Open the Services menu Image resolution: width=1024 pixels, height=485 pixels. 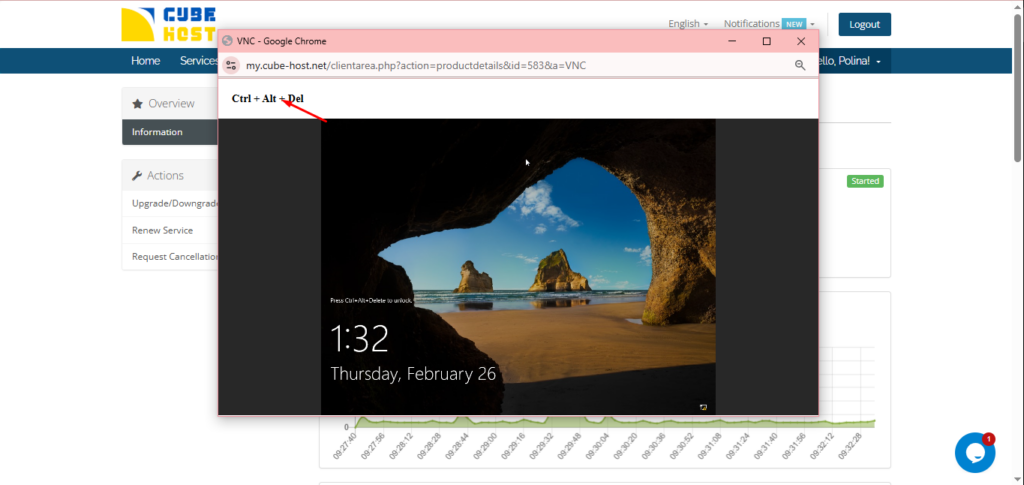(x=199, y=61)
